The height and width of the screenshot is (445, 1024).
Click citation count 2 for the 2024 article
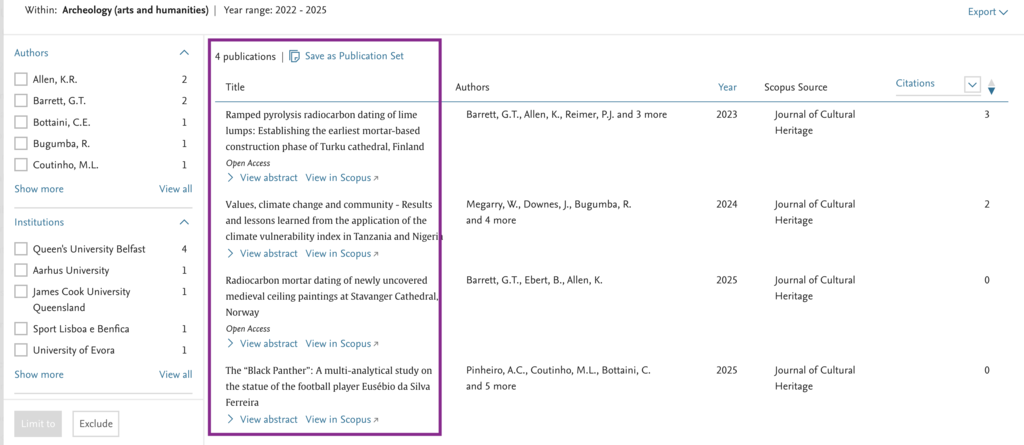pos(987,205)
